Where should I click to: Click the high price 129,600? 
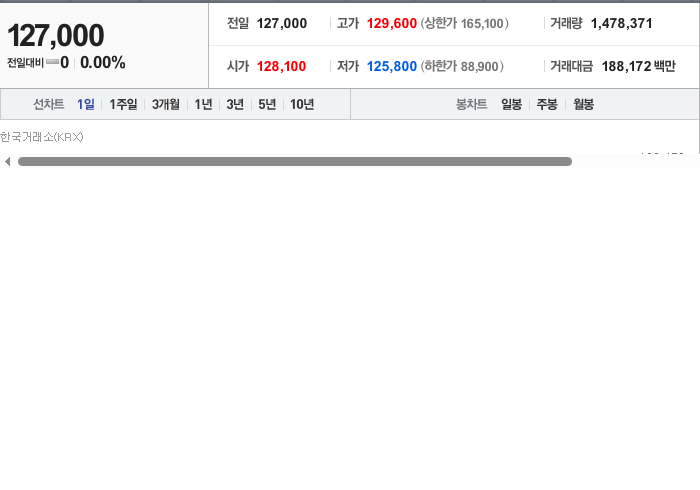pos(392,24)
